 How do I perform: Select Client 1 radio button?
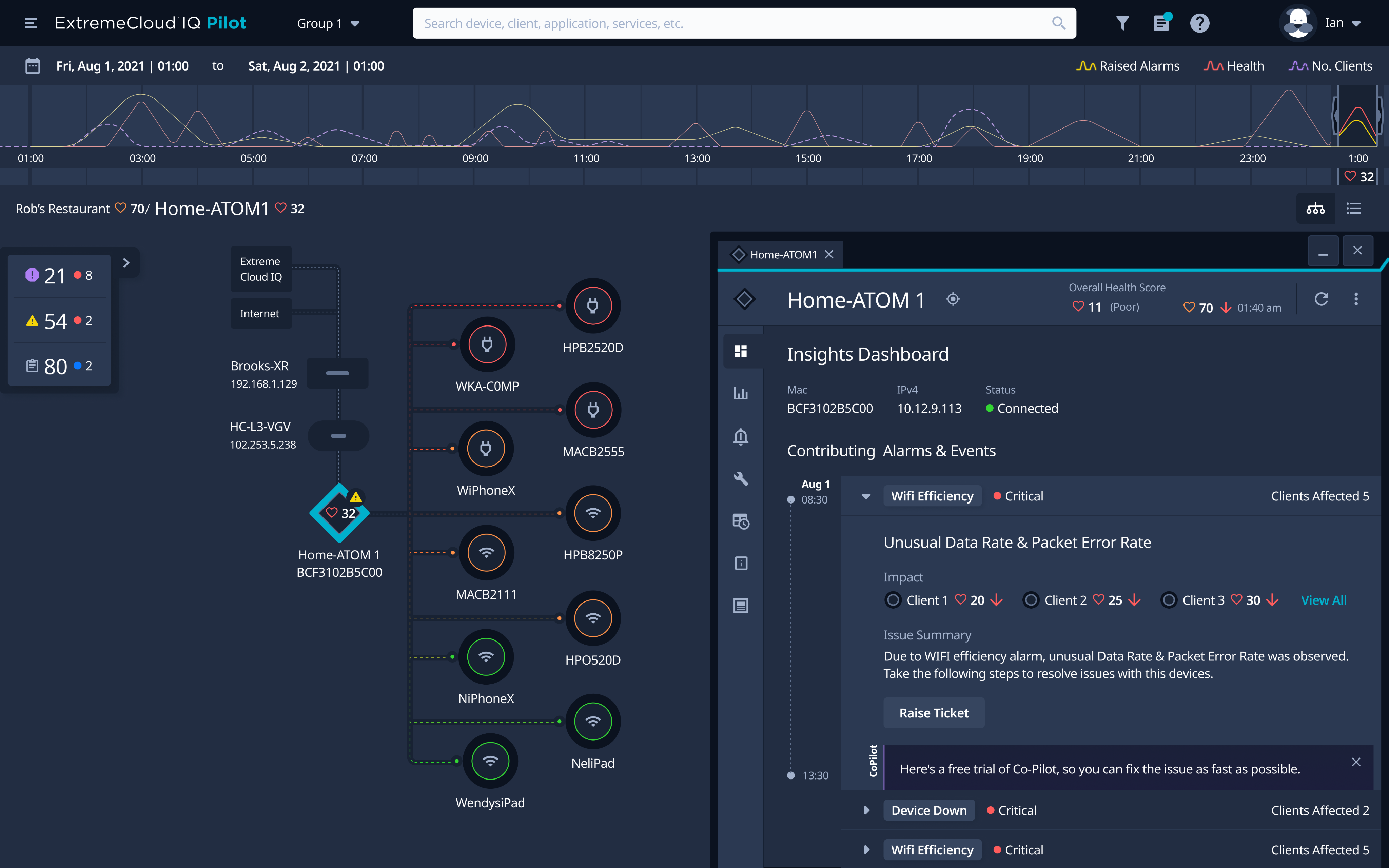(893, 600)
